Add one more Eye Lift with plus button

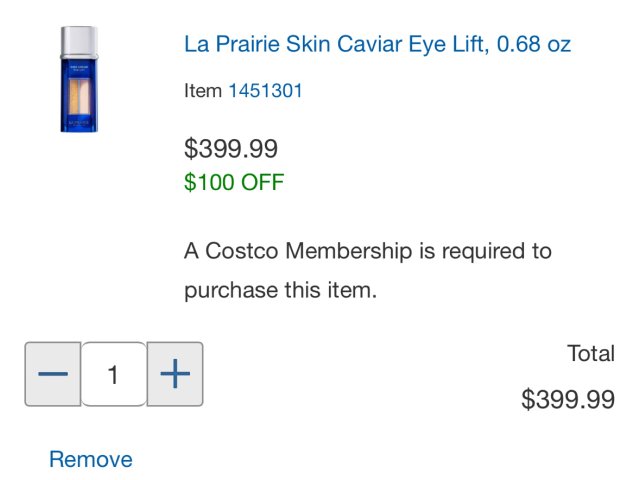(175, 374)
